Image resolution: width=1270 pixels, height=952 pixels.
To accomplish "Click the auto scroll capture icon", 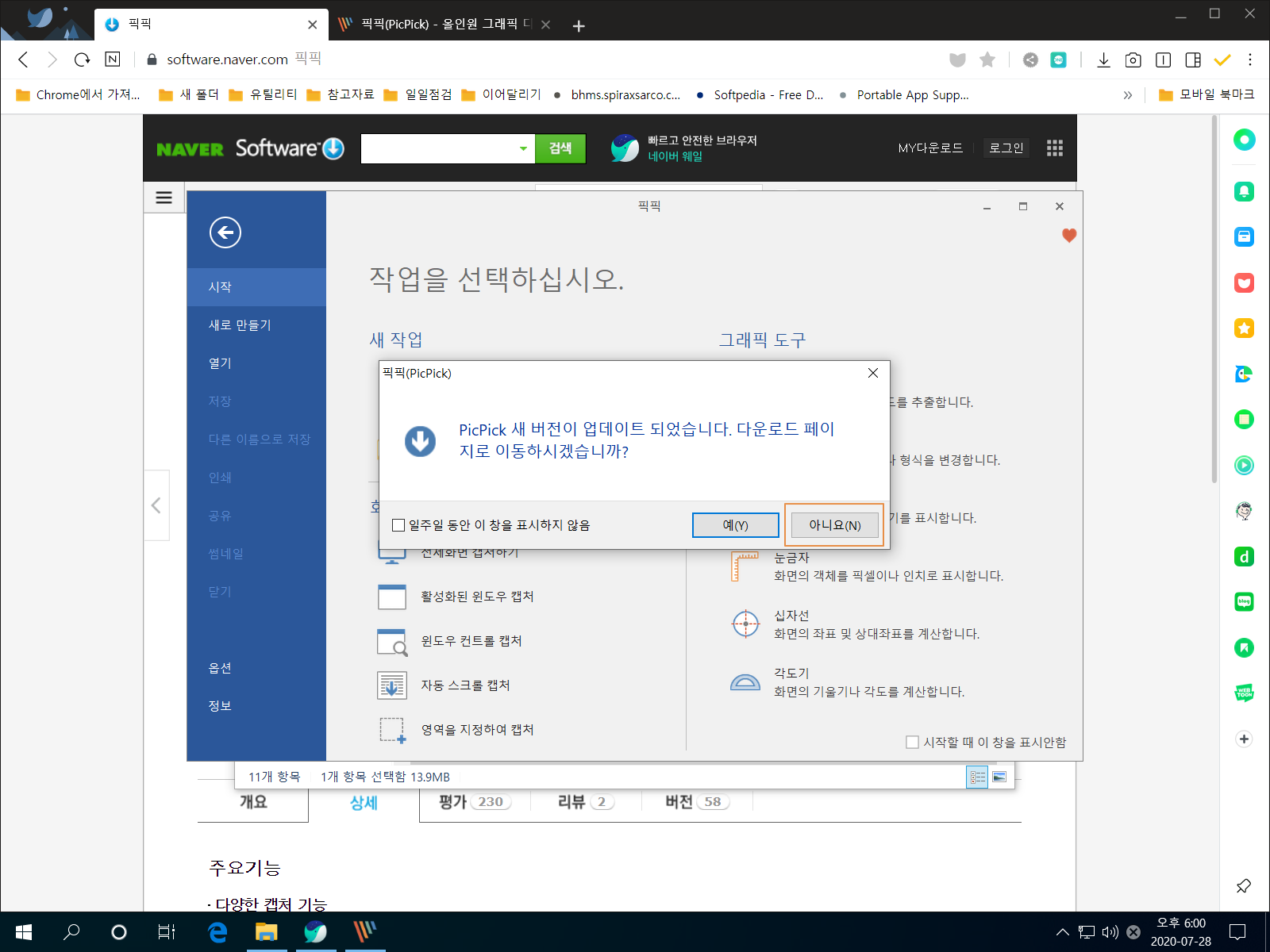I will click(x=392, y=685).
